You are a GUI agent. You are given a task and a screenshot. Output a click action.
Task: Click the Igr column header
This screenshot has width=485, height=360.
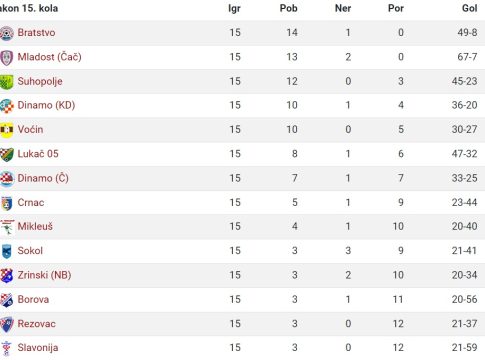tap(234, 8)
